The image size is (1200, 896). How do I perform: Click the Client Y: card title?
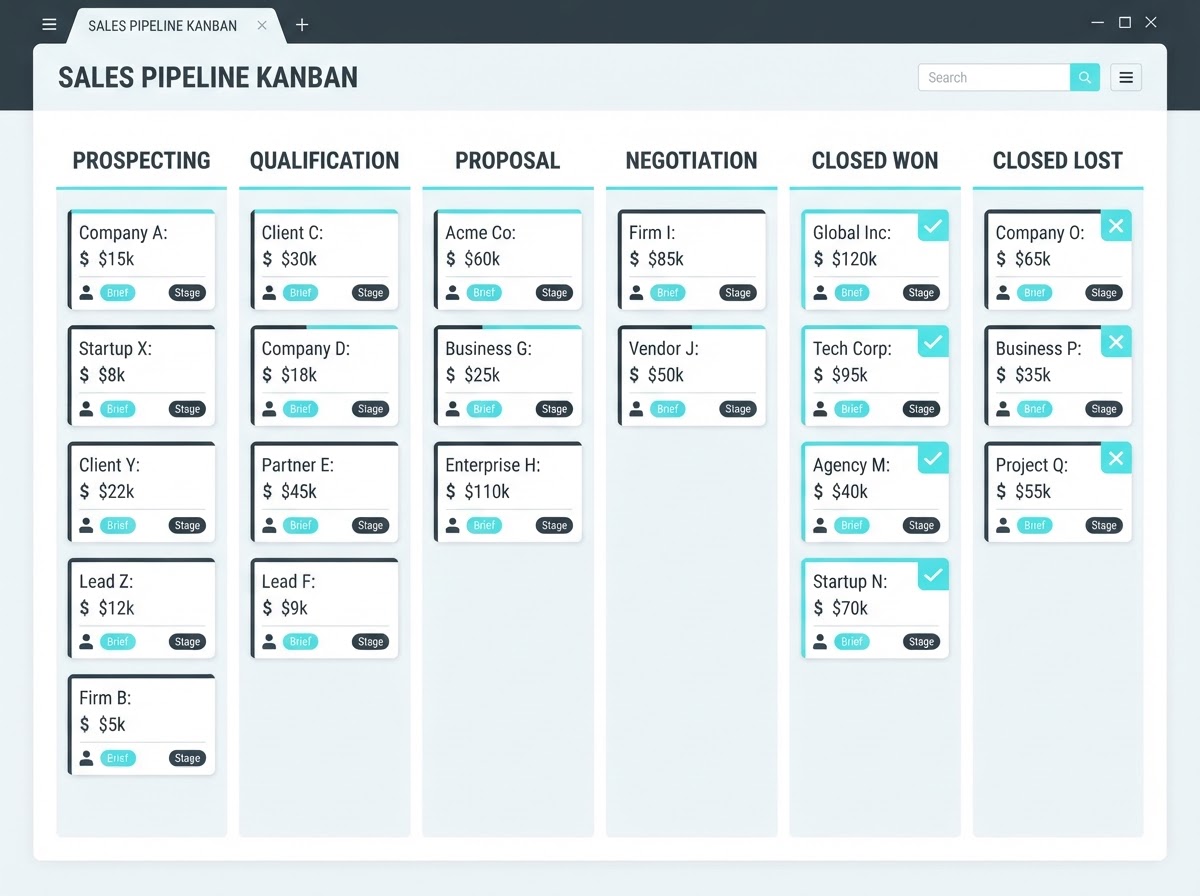[x=109, y=465]
